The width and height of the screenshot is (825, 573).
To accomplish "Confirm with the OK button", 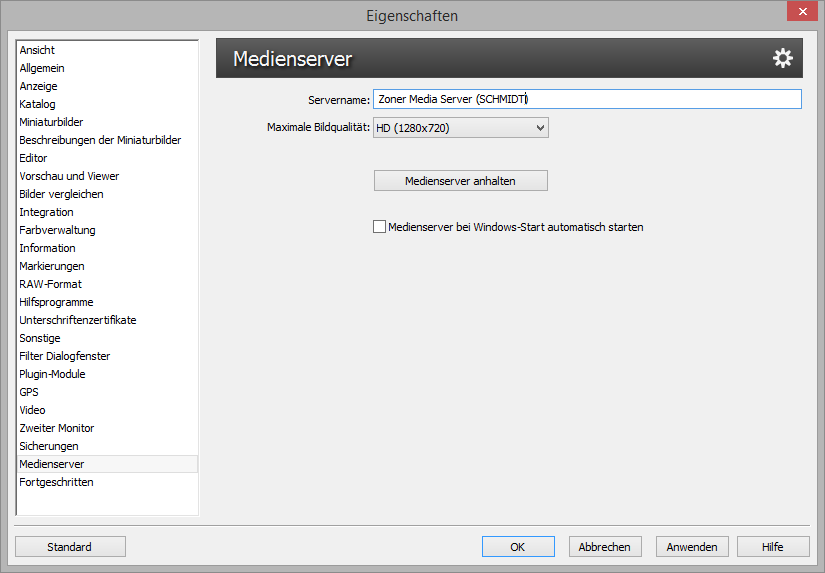I will [517, 547].
